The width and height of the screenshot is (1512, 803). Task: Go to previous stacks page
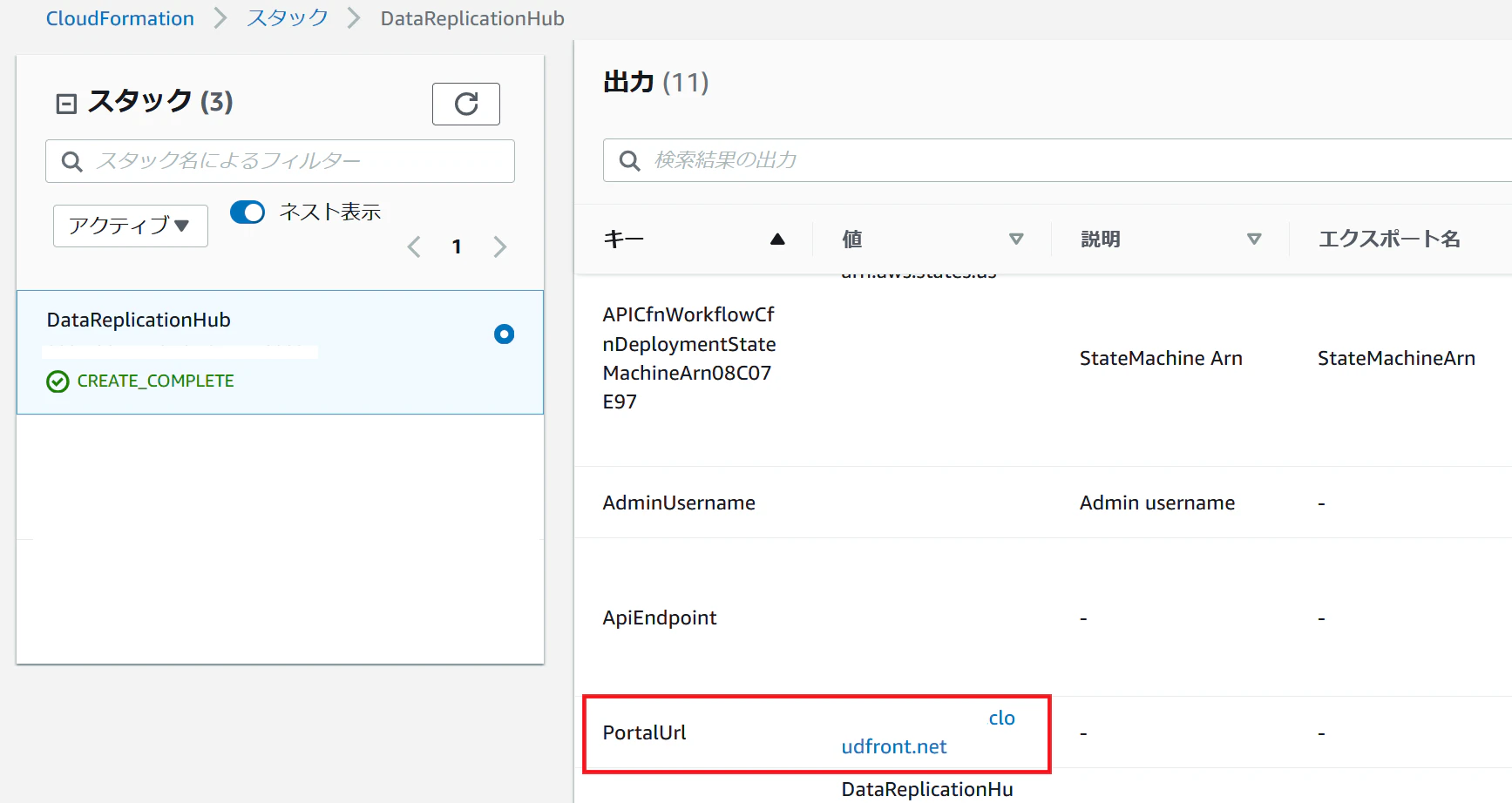pos(414,247)
